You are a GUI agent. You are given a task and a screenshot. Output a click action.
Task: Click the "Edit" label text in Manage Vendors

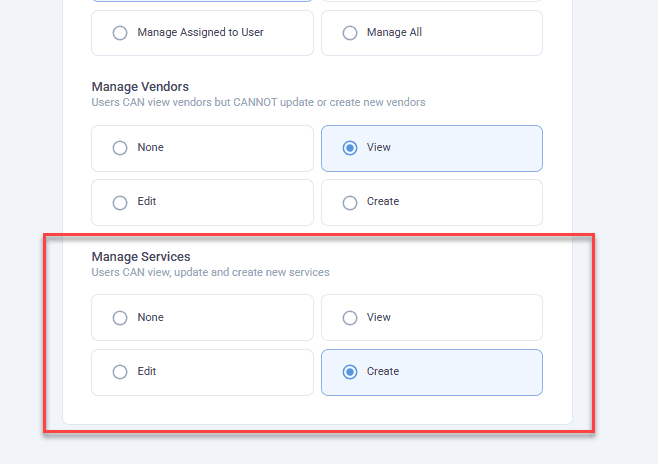click(x=147, y=202)
